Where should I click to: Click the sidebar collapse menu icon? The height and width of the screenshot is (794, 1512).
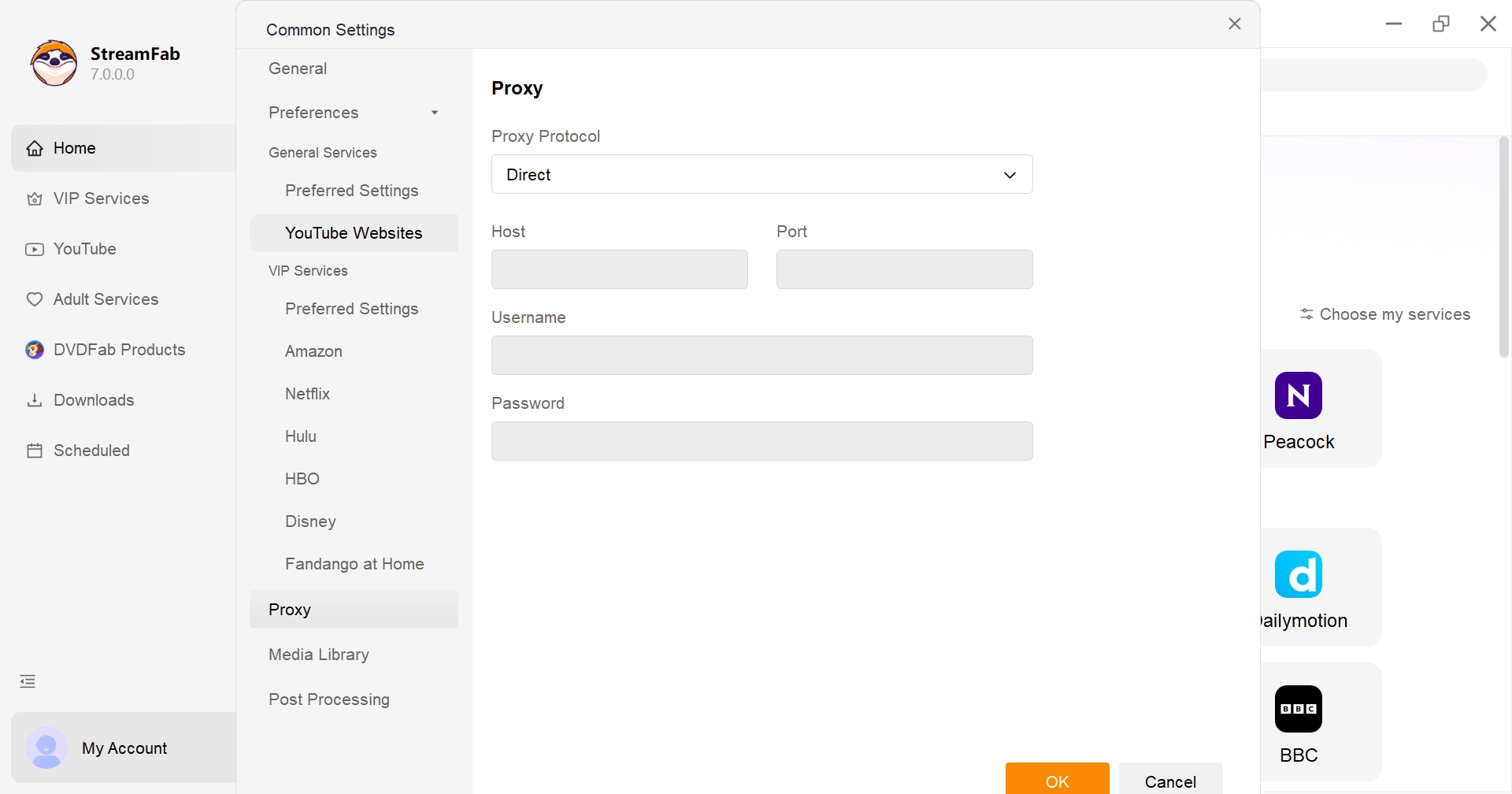tap(28, 681)
